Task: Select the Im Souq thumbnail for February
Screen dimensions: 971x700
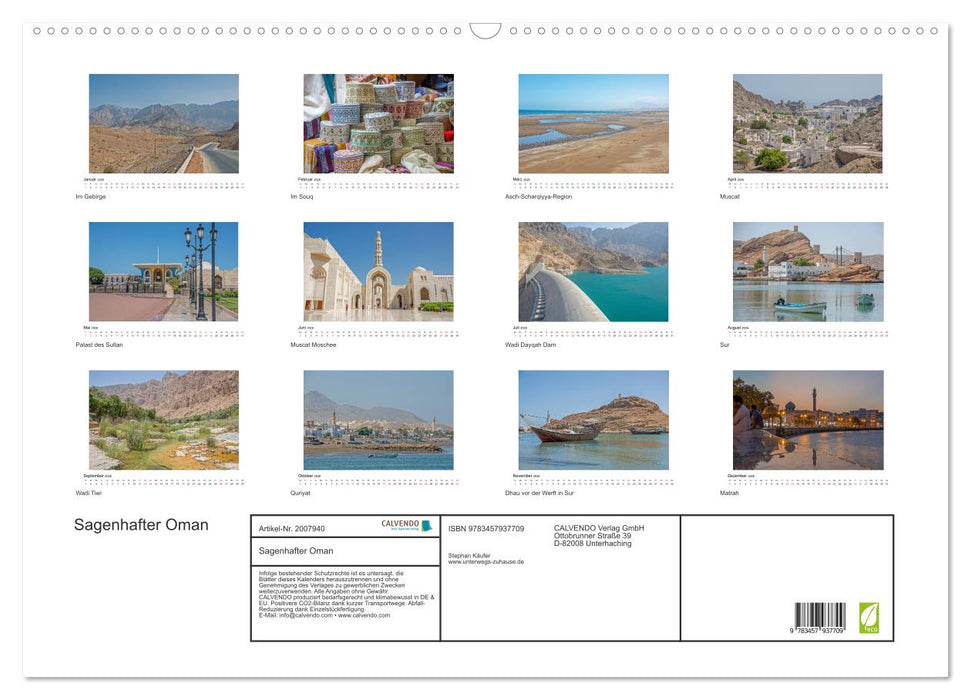Action: pyautogui.click(x=377, y=122)
